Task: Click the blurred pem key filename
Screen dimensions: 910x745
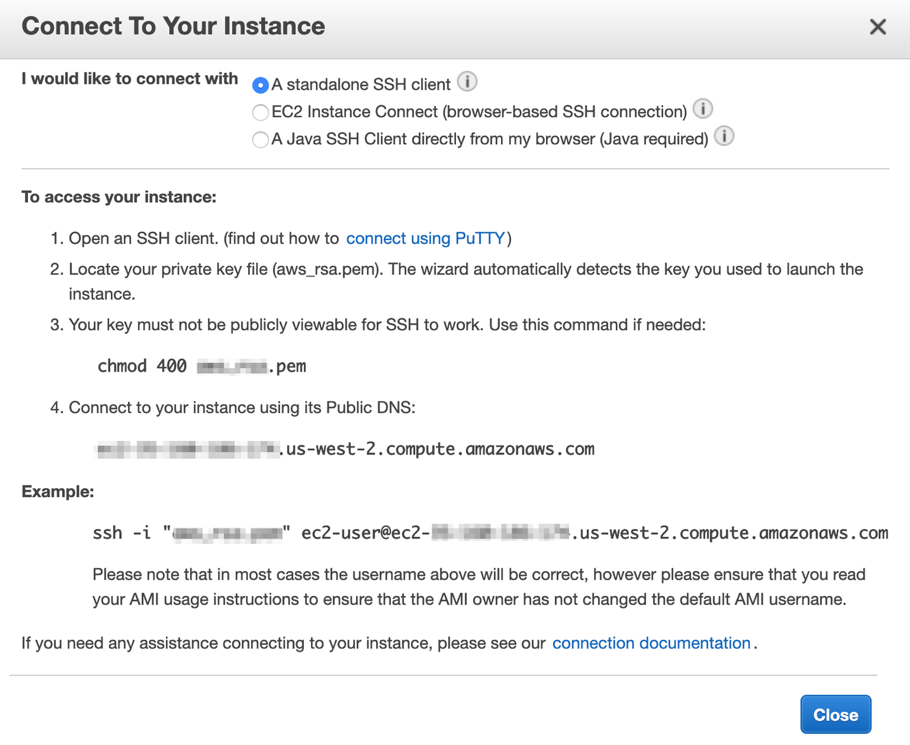Action: 252,366
